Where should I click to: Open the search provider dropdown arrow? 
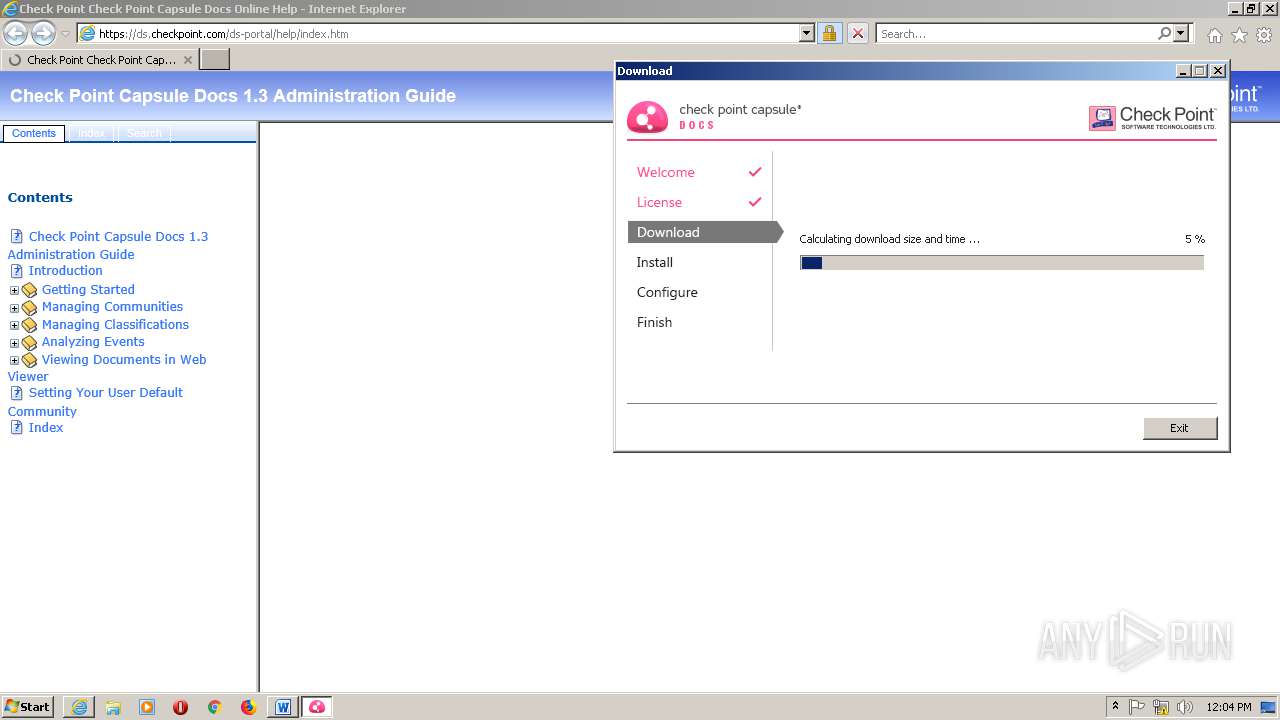[1181, 33]
